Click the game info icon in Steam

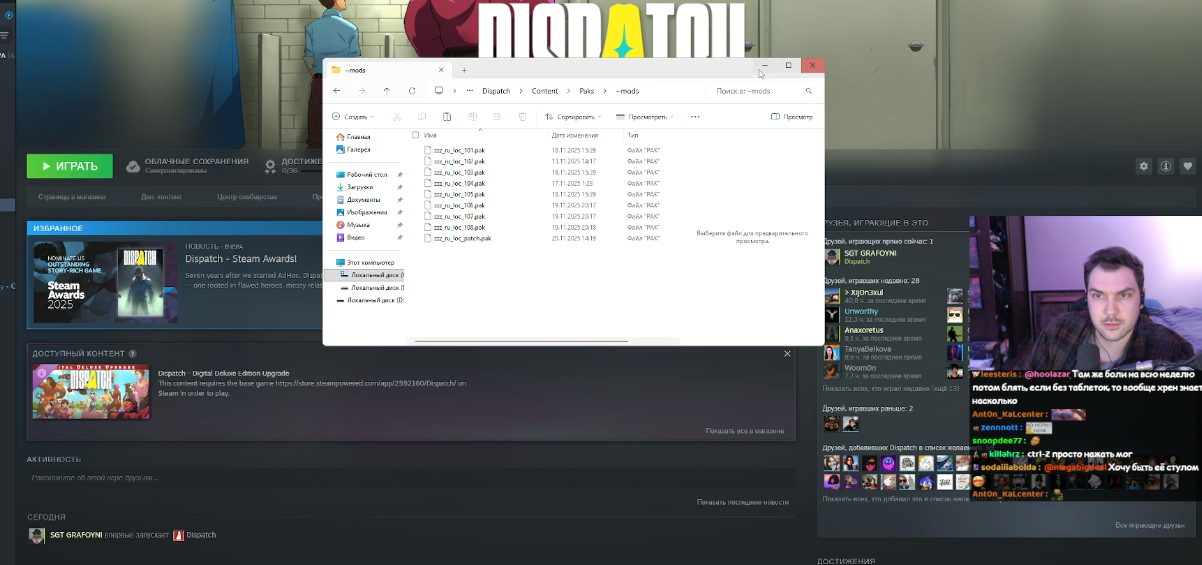tap(1166, 166)
